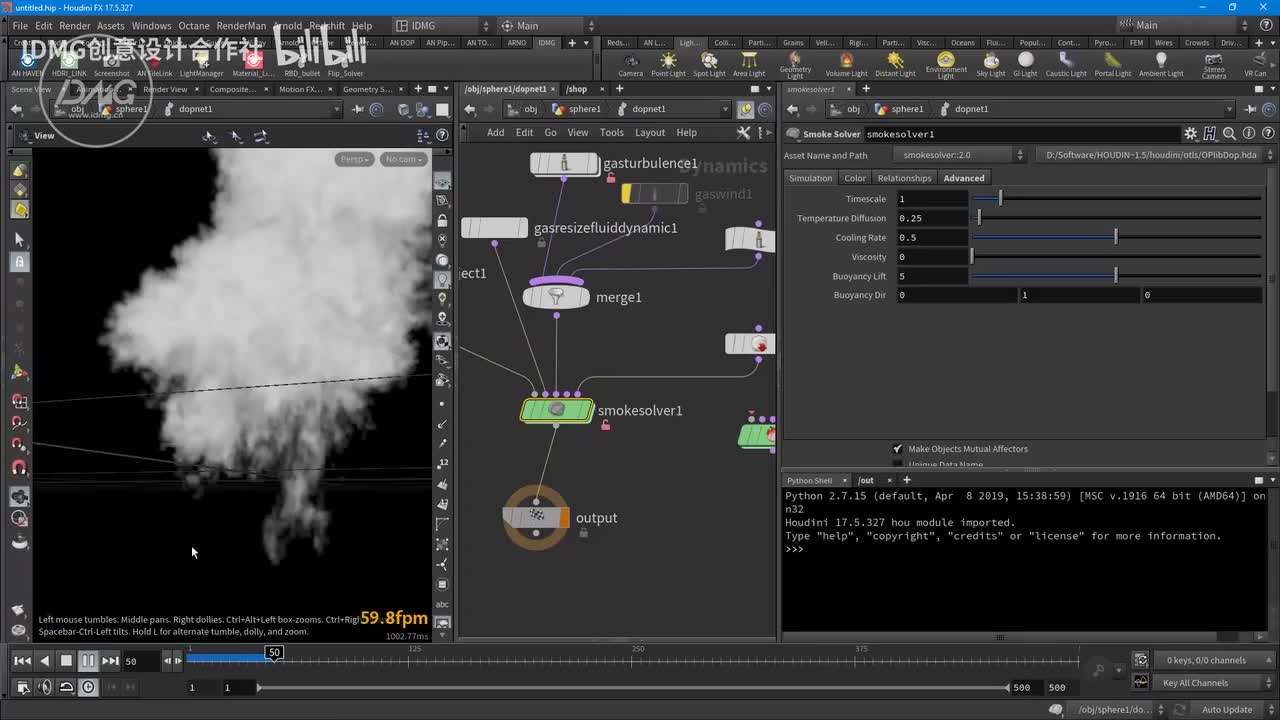Screen dimensions: 1280x720
Task: Click the Layout menu in network editor
Action: click(x=649, y=132)
